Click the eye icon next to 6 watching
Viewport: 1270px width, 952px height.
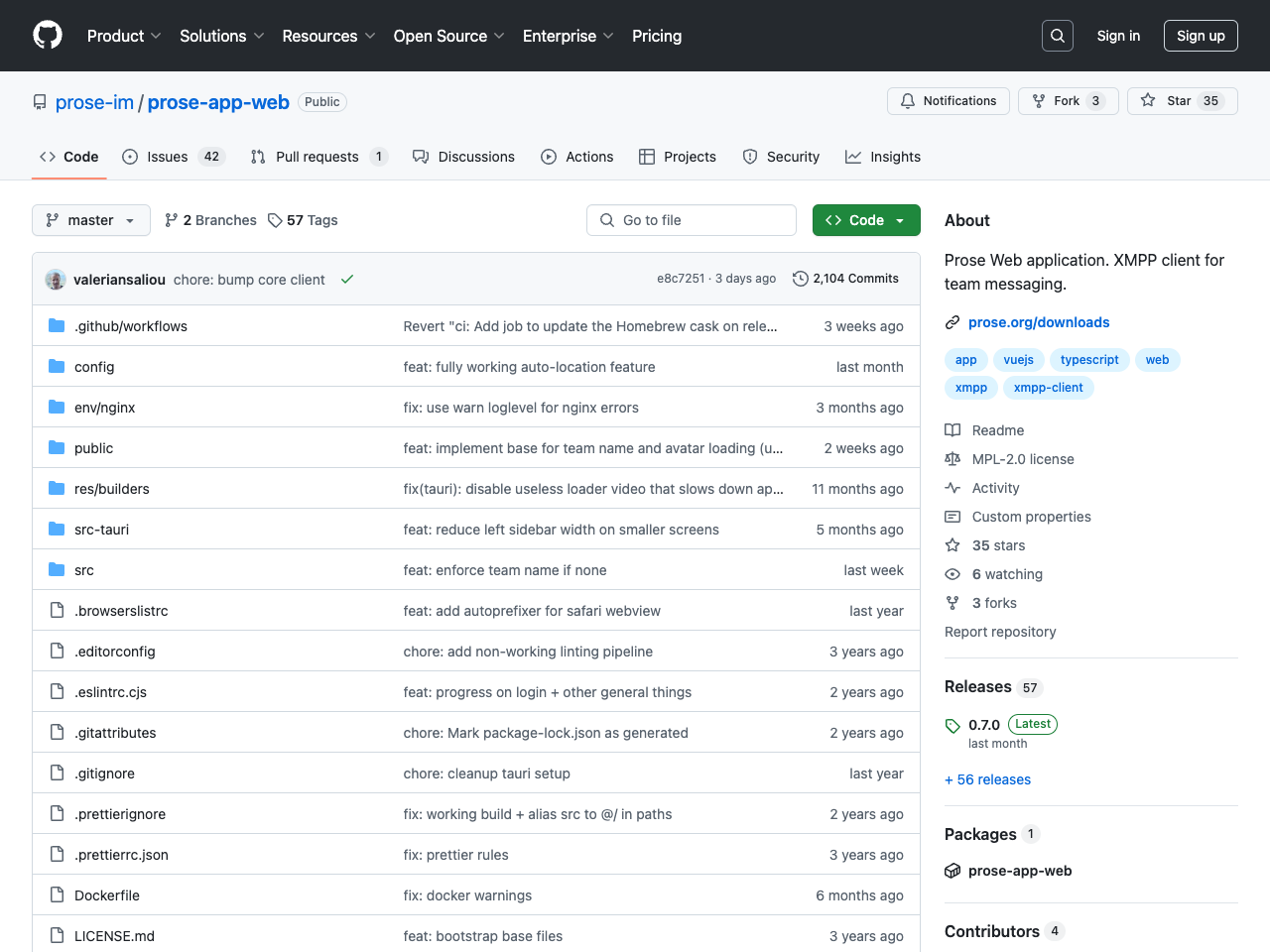pos(952,574)
